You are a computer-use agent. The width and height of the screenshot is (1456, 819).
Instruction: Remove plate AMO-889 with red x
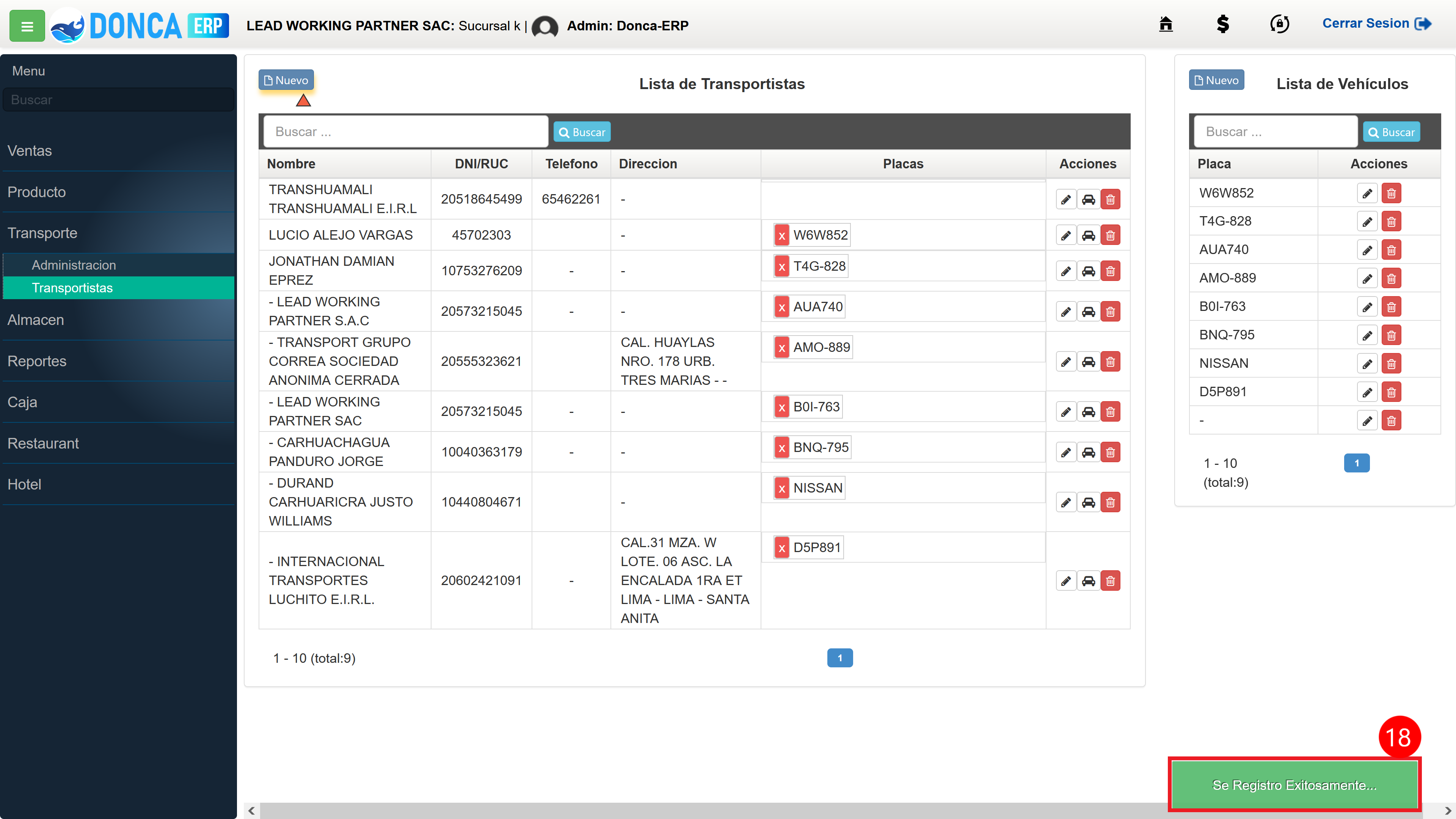click(782, 348)
